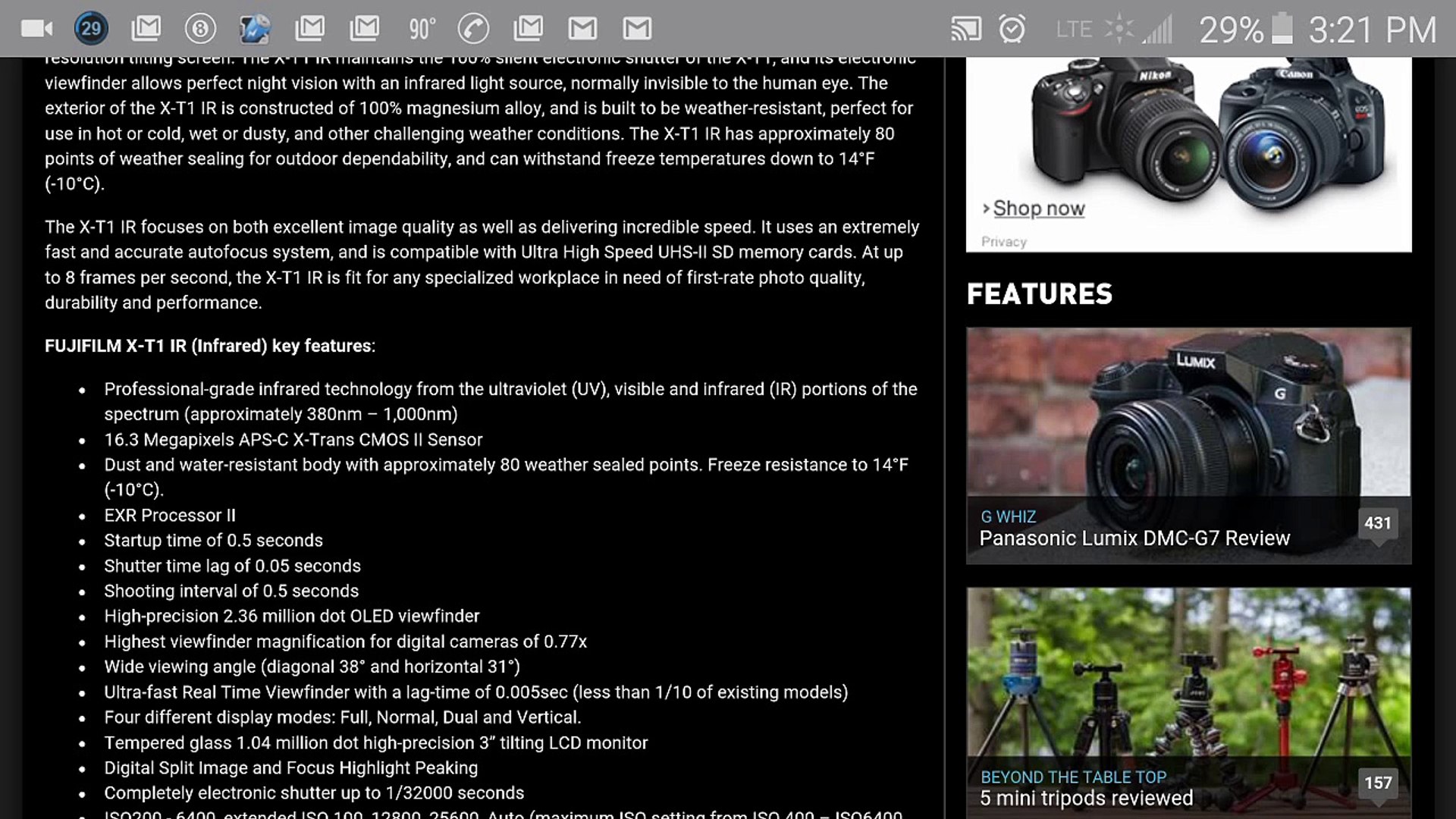Click the Shop now ad link
The width and height of the screenshot is (1456, 819).
pyautogui.click(x=1038, y=208)
